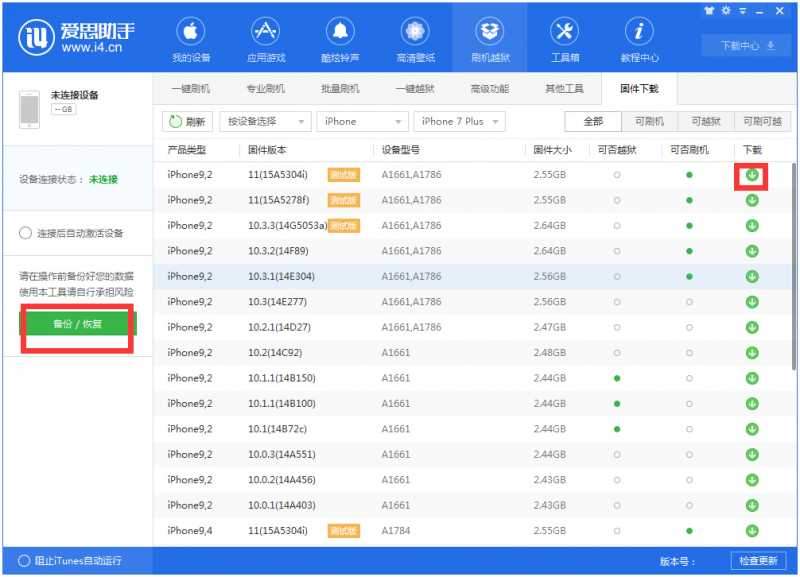Screen dimensions: 800x577
Task: Open the 应用游戏 app store section
Action: pyautogui.click(x=266, y=38)
